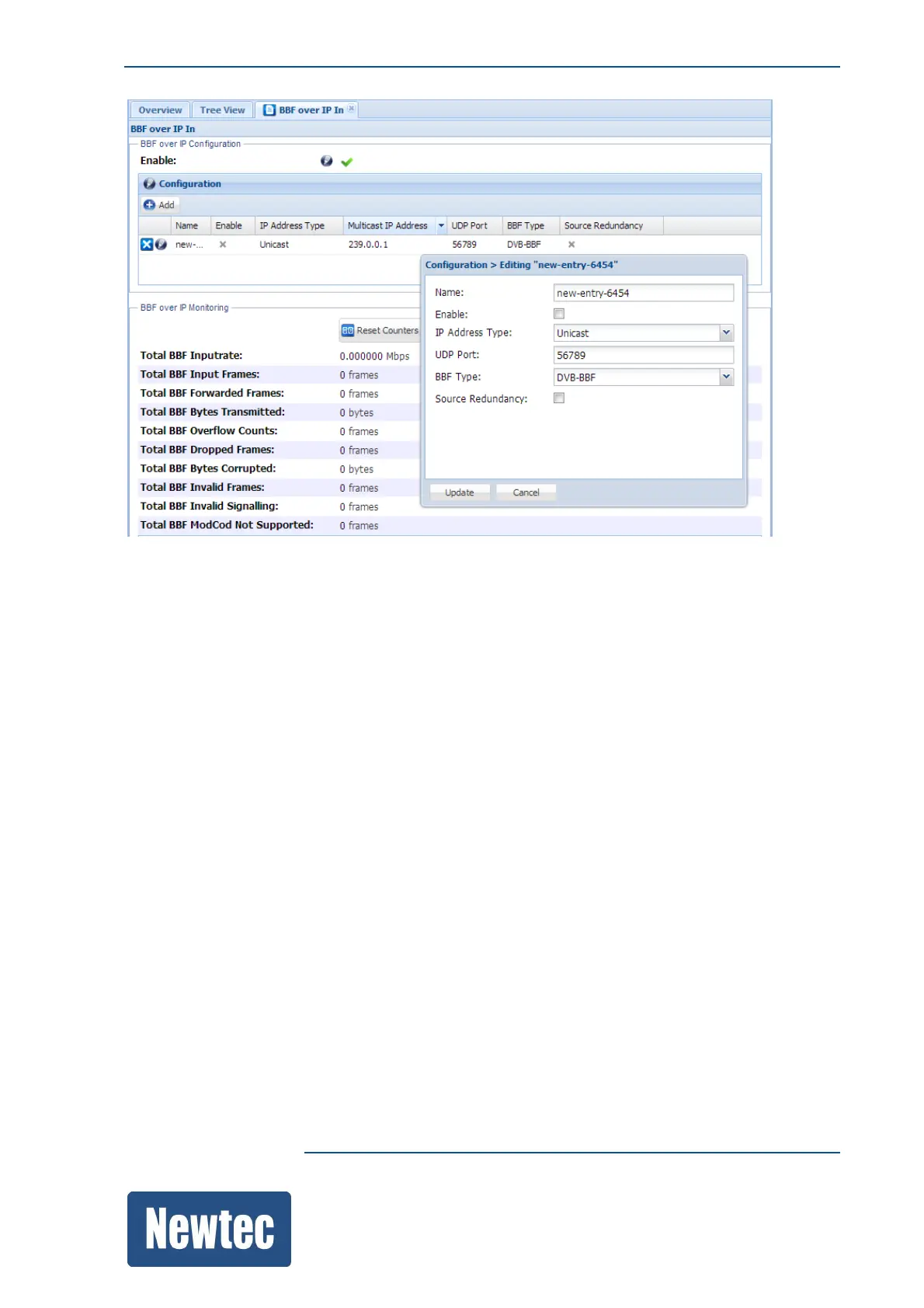Sort by UDP Port column header
Image resolution: width=924 pixels, height=1308 pixels.
coord(474,226)
